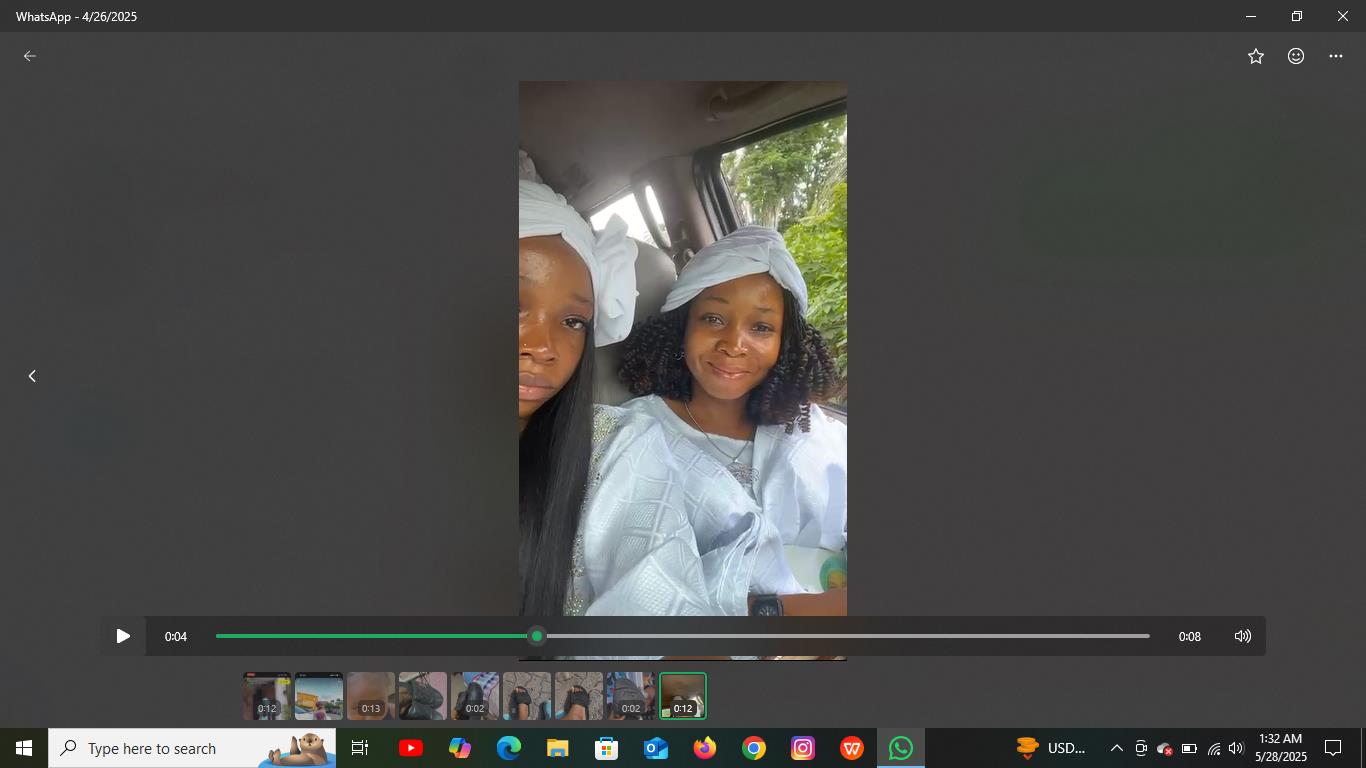This screenshot has height=768, width=1366.
Task: Select the highlighted last 0:12 thumbnail
Action: tap(683, 696)
